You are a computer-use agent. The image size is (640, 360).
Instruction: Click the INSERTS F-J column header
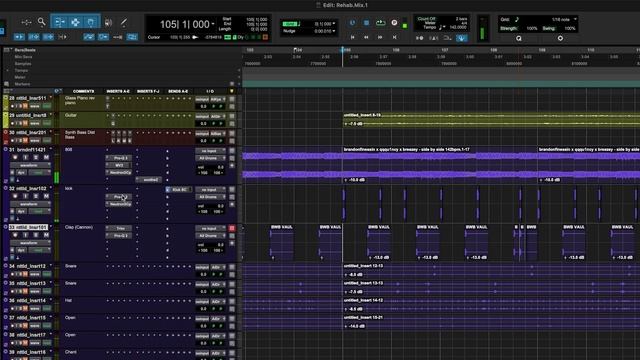148,91
